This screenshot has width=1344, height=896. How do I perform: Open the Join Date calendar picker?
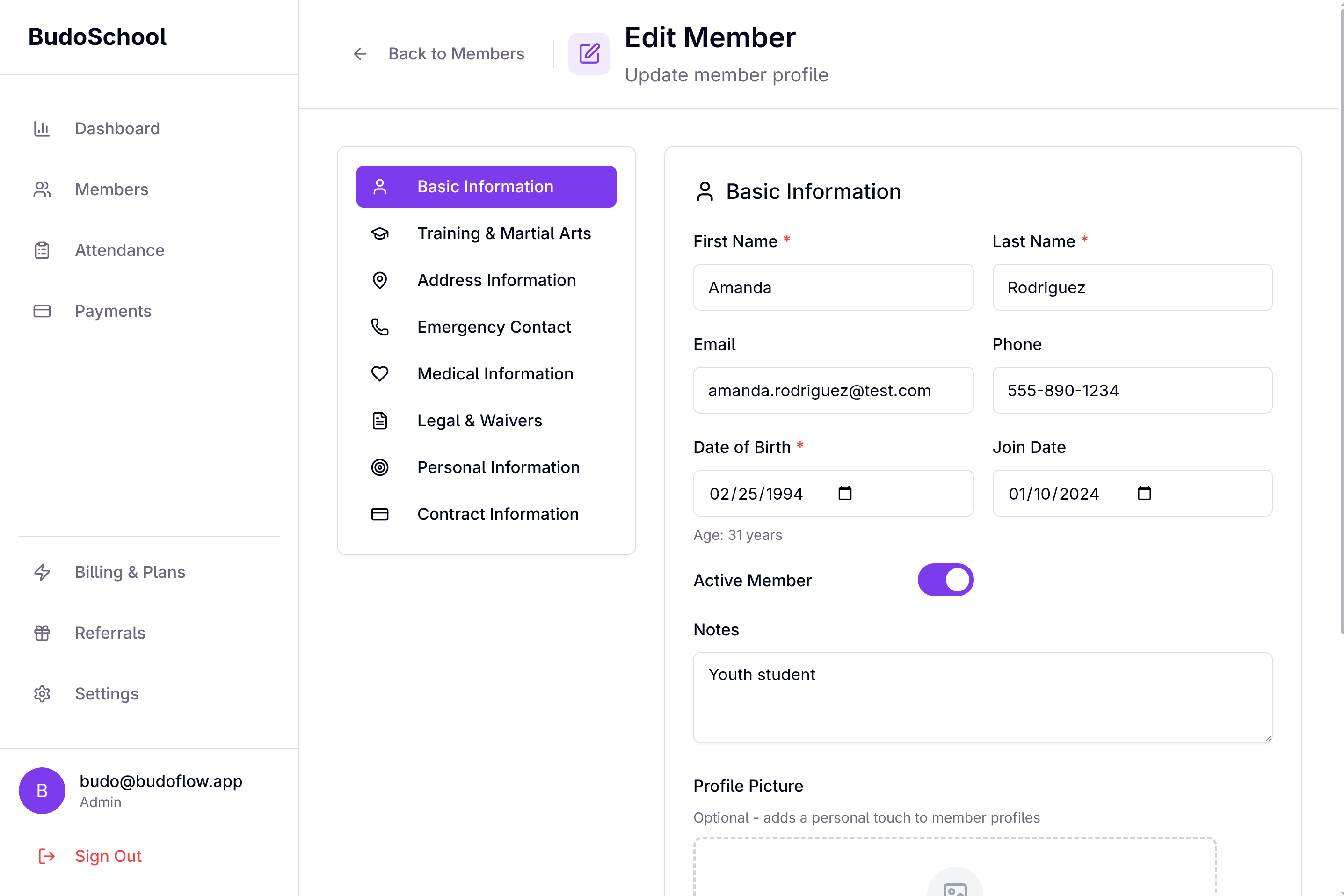coord(1144,493)
